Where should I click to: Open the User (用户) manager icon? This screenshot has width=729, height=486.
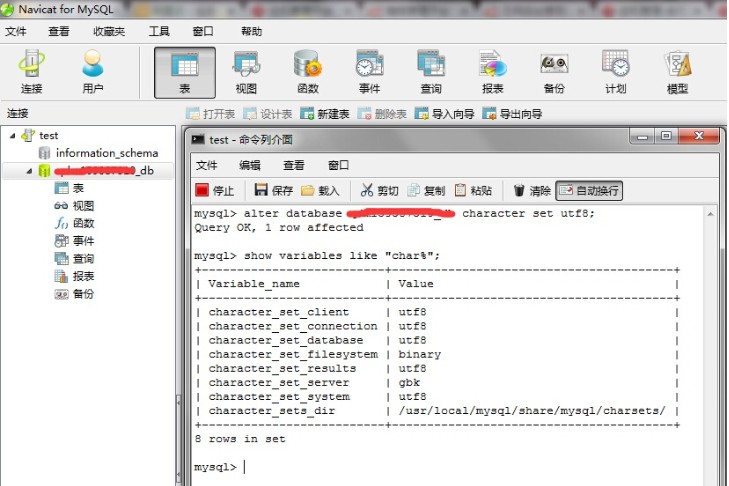(x=93, y=72)
